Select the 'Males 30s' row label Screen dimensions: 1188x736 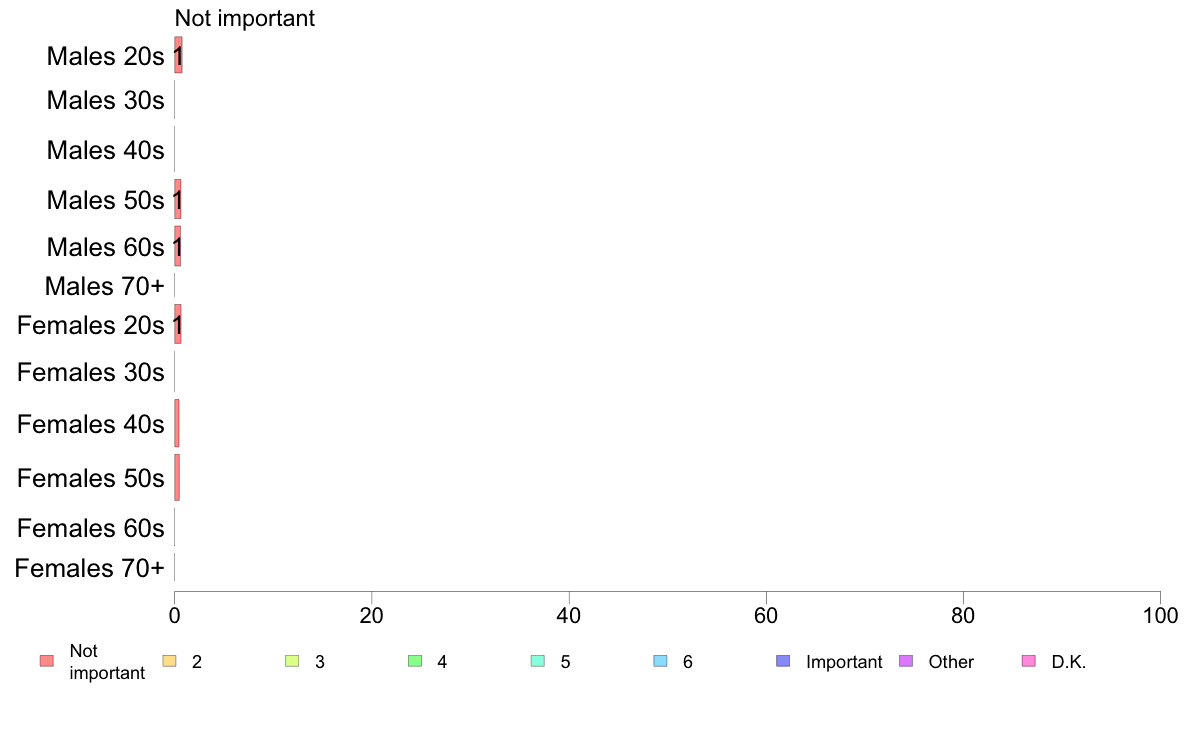coord(105,100)
